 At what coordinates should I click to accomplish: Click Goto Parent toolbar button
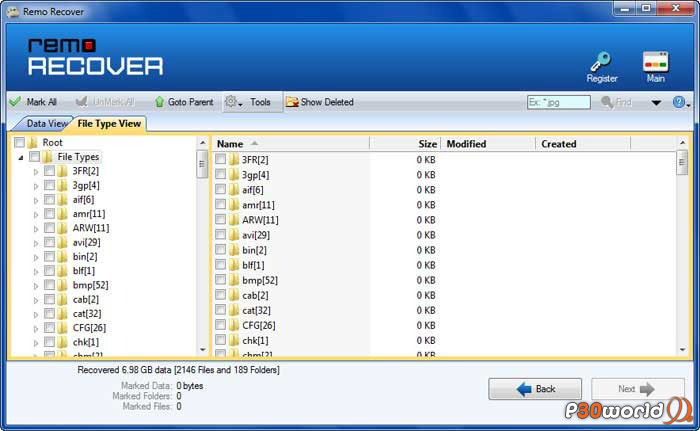pyautogui.click(x=183, y=102)
